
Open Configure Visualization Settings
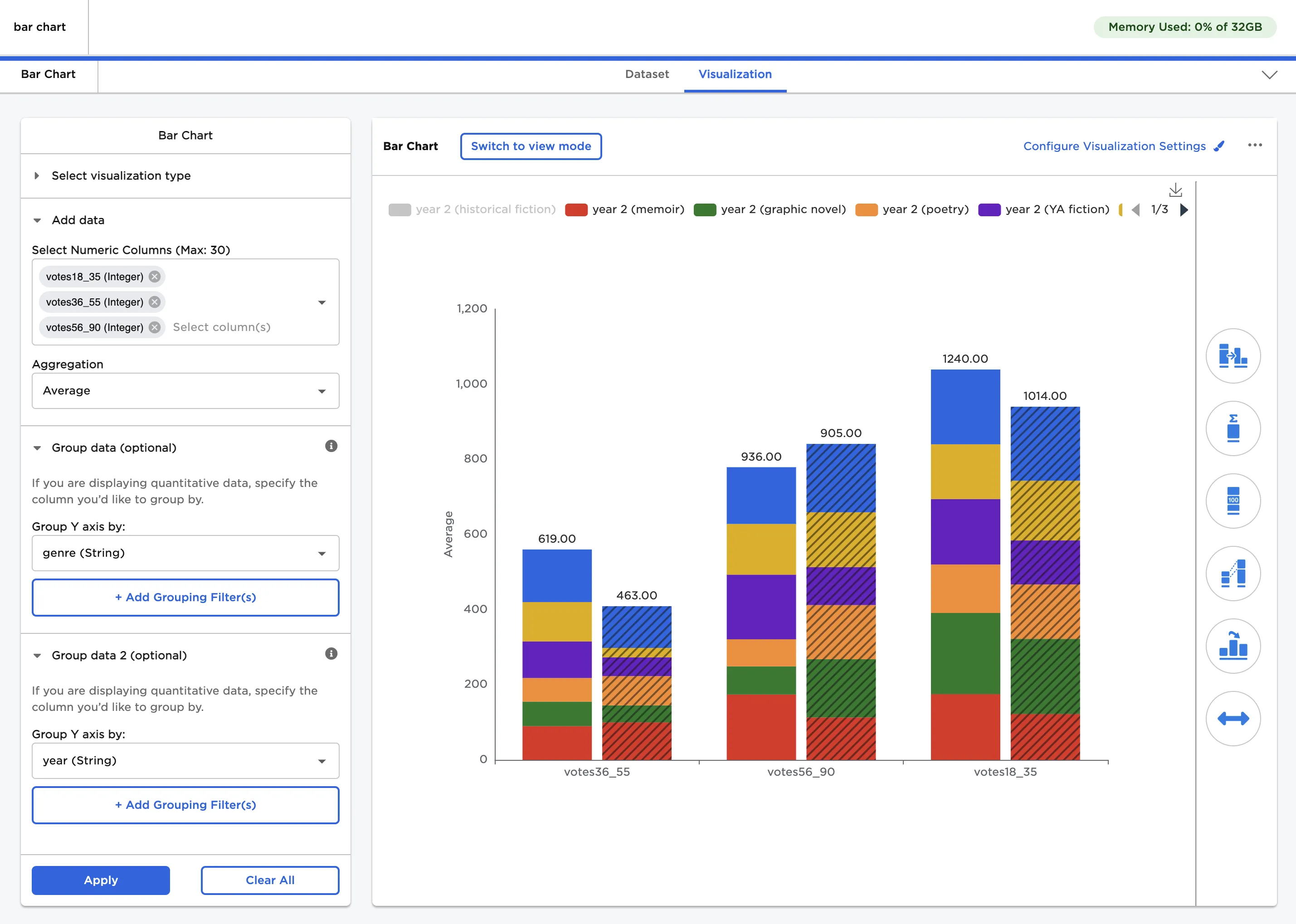1114,146
